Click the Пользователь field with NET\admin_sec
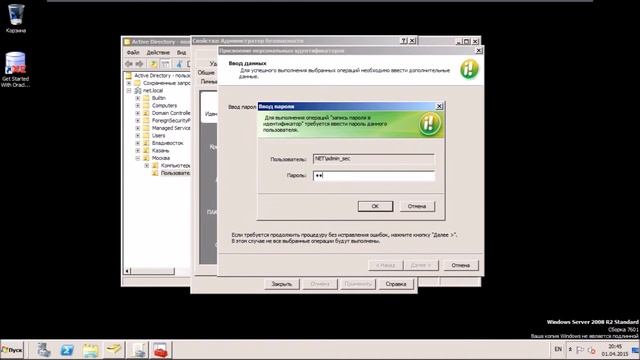This screenshot has height=360, width=640. pyautogui.click(x=373, y=159)
